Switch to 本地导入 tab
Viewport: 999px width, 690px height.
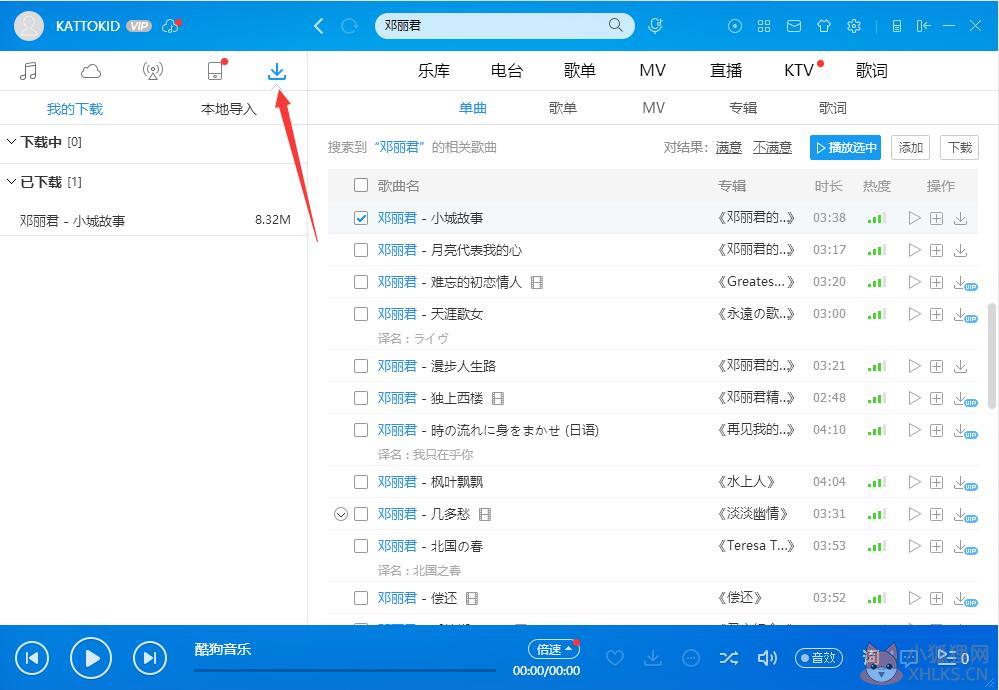pyautogui.click(x=229, y=109)
